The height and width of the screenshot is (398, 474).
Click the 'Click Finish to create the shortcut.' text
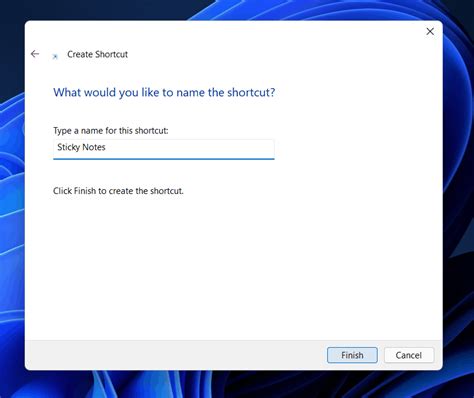pyautogui.click(x=118, y=191)
